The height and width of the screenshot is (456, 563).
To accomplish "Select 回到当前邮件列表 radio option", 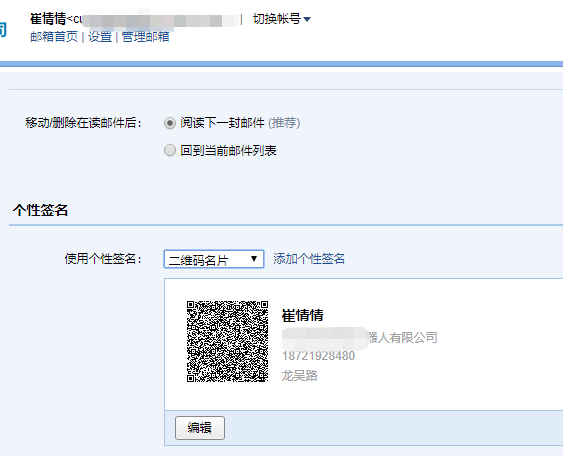I will point(170,150).
